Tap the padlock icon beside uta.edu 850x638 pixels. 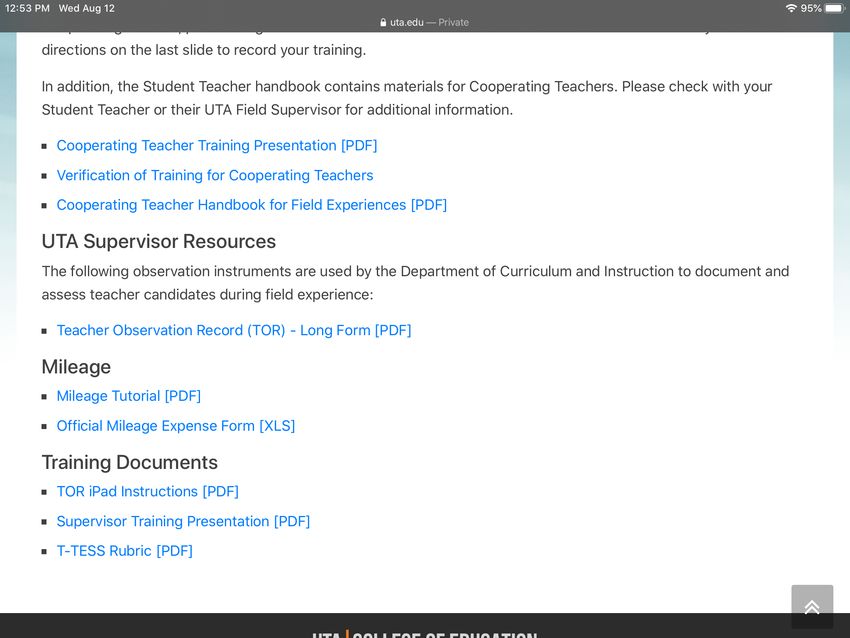click(x=383, y=22)
